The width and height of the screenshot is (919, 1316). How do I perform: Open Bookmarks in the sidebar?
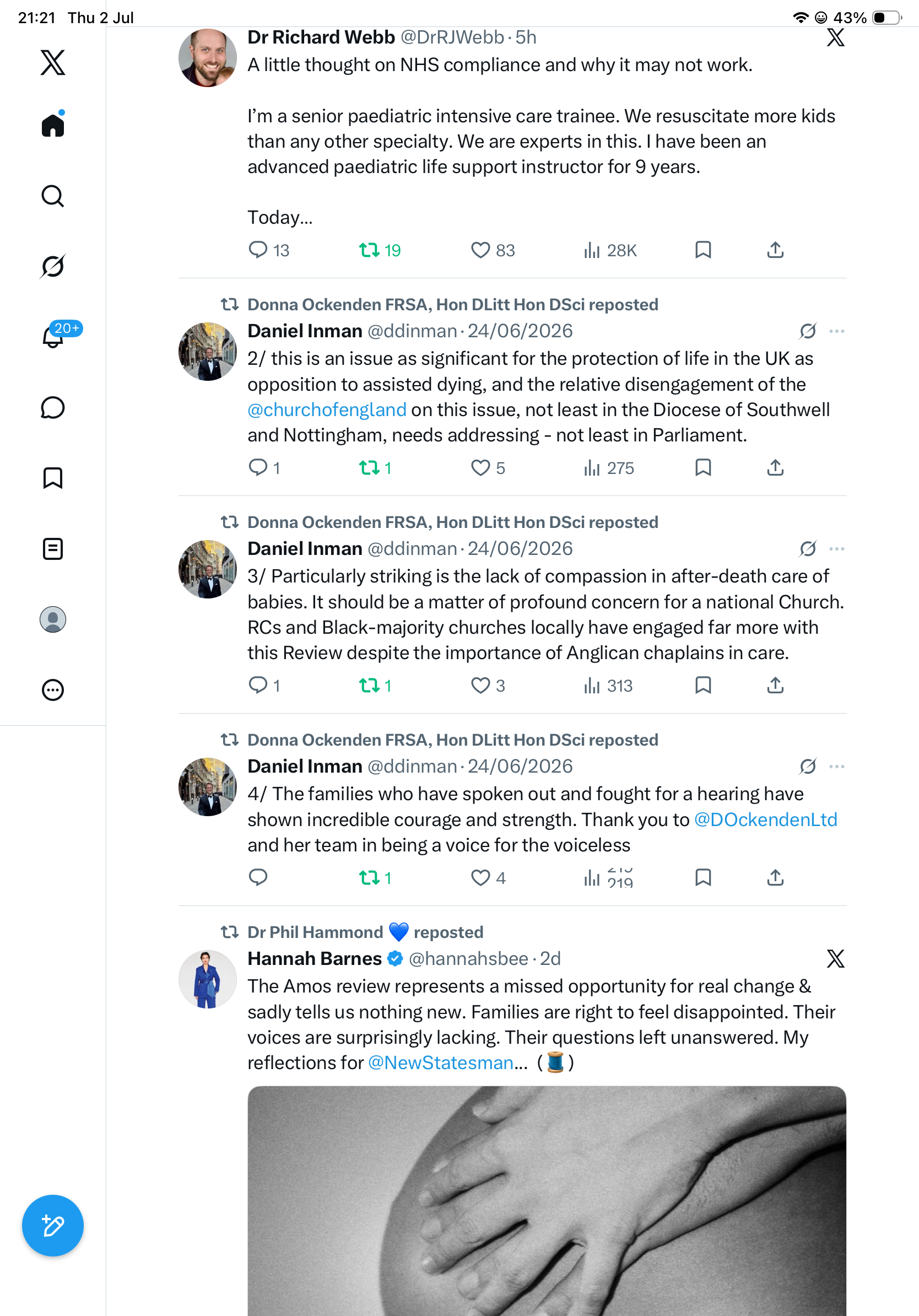[x=53, y=477]
